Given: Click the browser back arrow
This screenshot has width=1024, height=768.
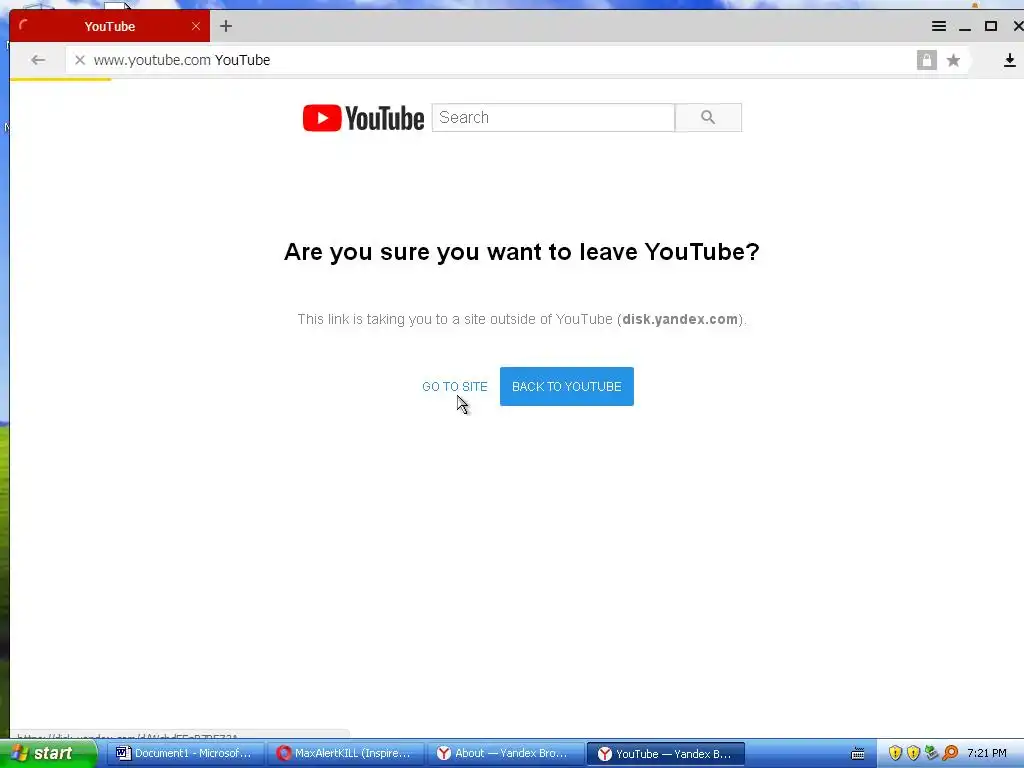Looking at the screenshot, I should point(38,60).
